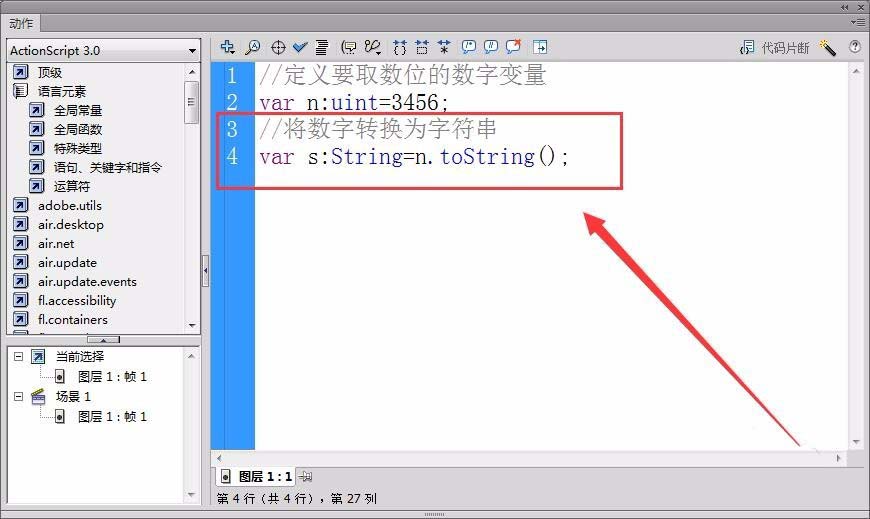Open ActionScript 3.0 version dropdown
The height and width of the screenshot is (519, 870).
[103, 51]
